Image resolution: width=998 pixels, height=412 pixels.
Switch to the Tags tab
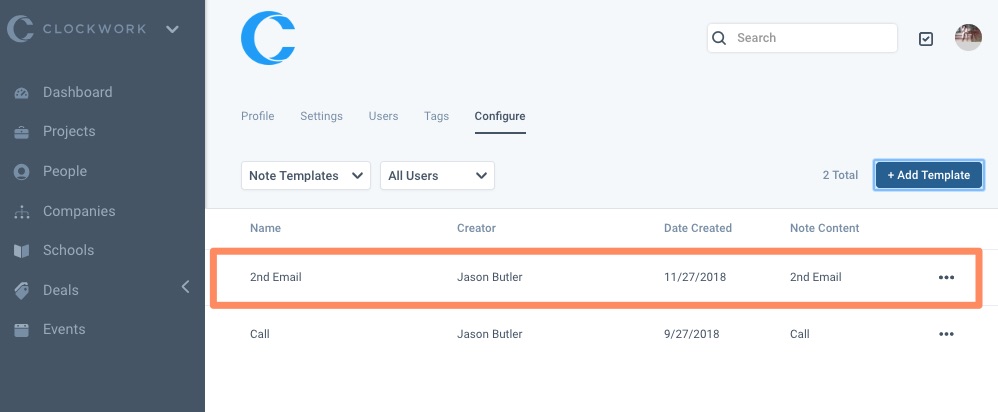(436, 116)
